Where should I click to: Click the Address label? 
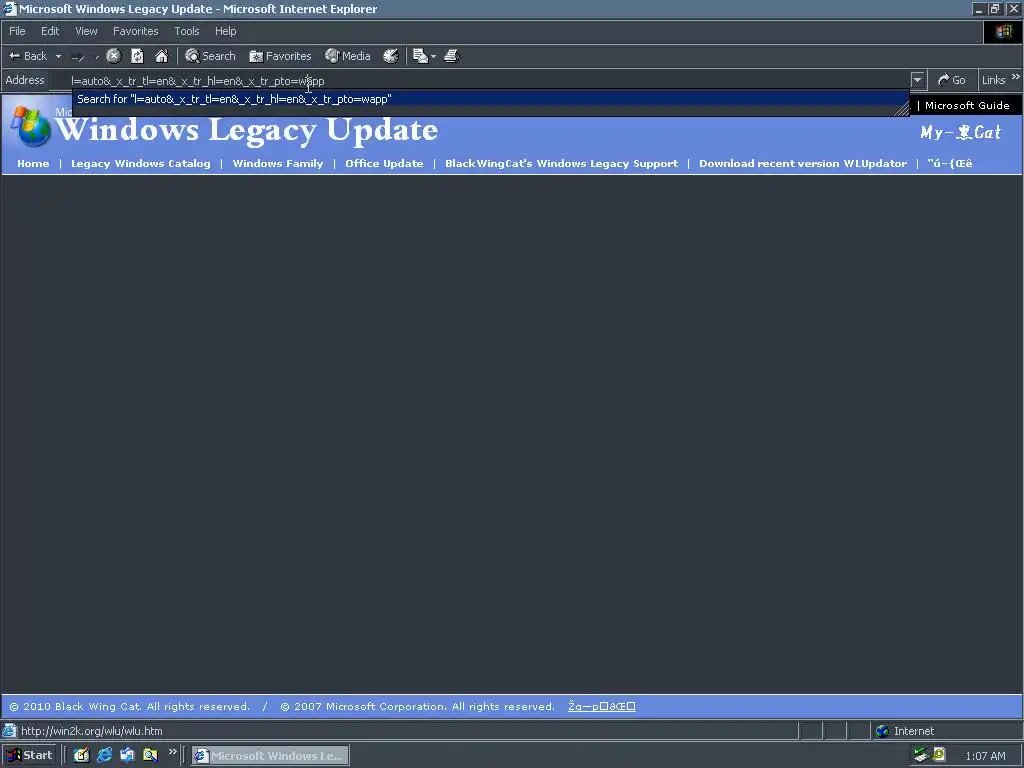pyautogui.click(x=25, y=80)
